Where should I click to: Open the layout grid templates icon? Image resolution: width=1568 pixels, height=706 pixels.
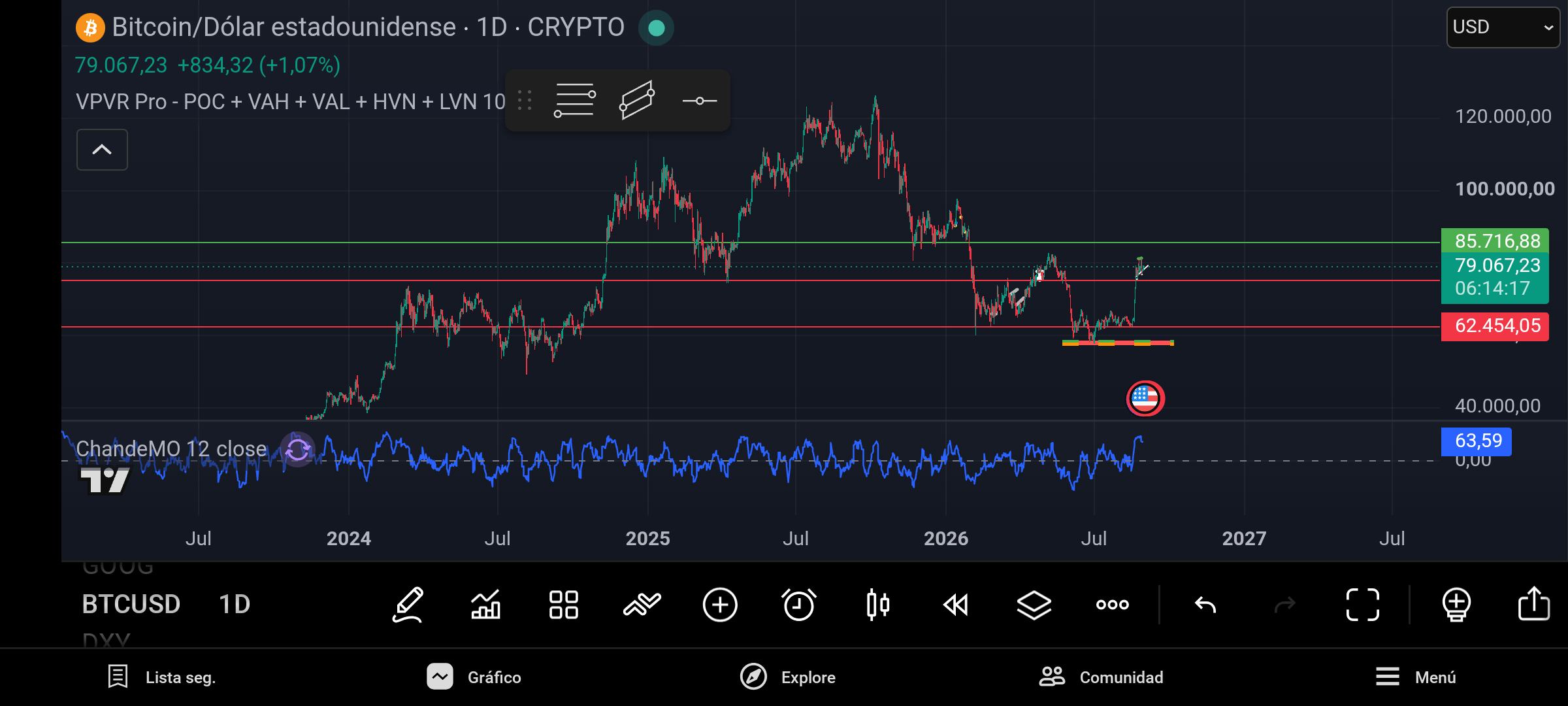563,605
